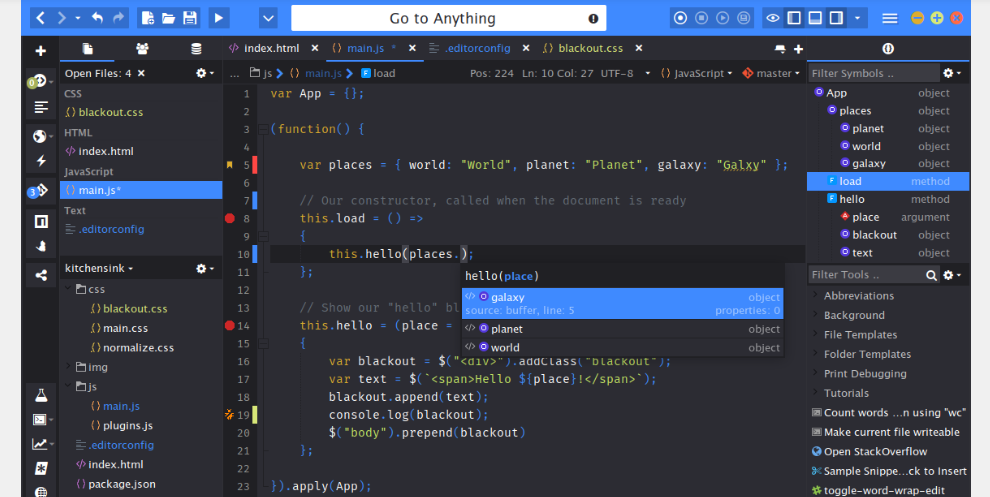Open the Collaboration people tab in the left pane
This screenshot has width=990, height=497.
pyautogui.click(x=142, y=49)
